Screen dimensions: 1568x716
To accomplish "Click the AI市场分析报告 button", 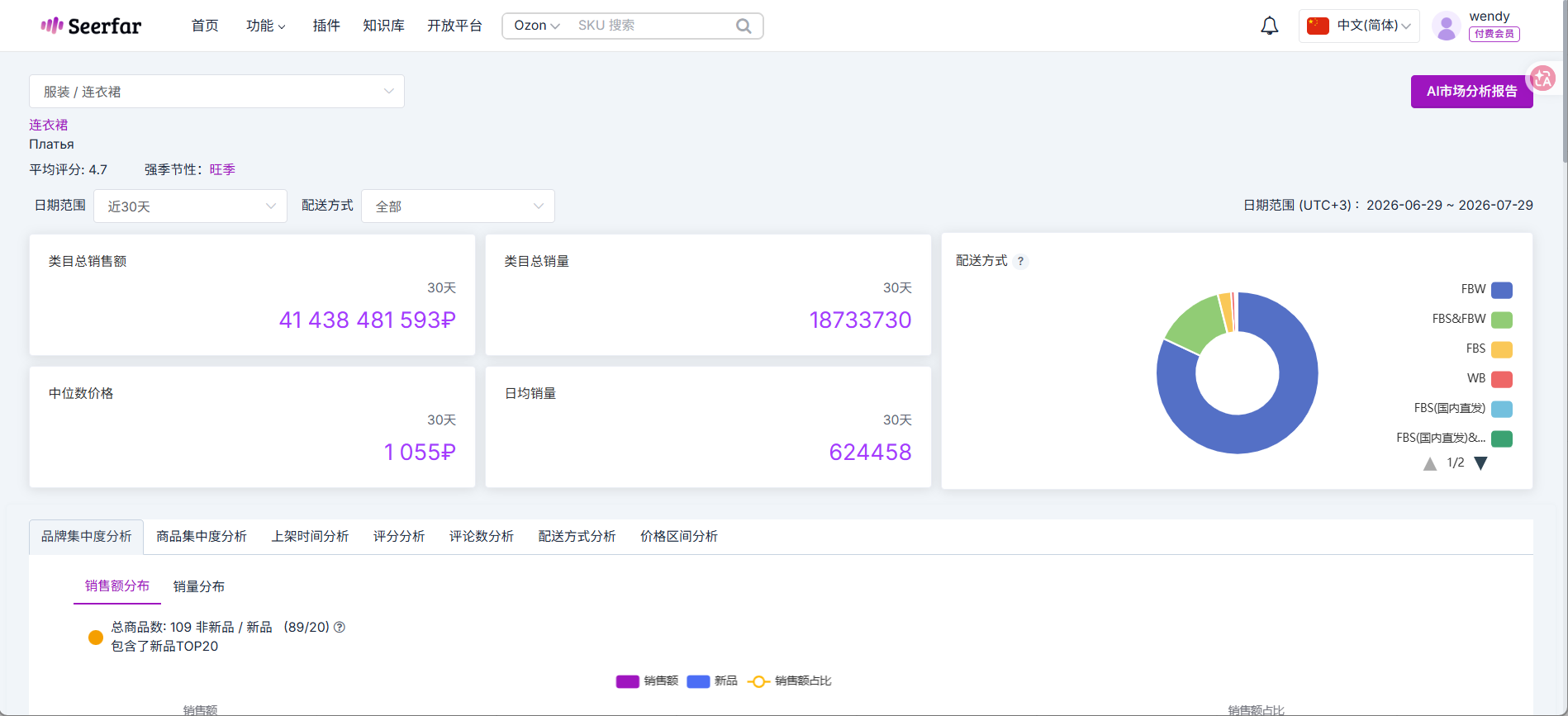I will 1471,92.
